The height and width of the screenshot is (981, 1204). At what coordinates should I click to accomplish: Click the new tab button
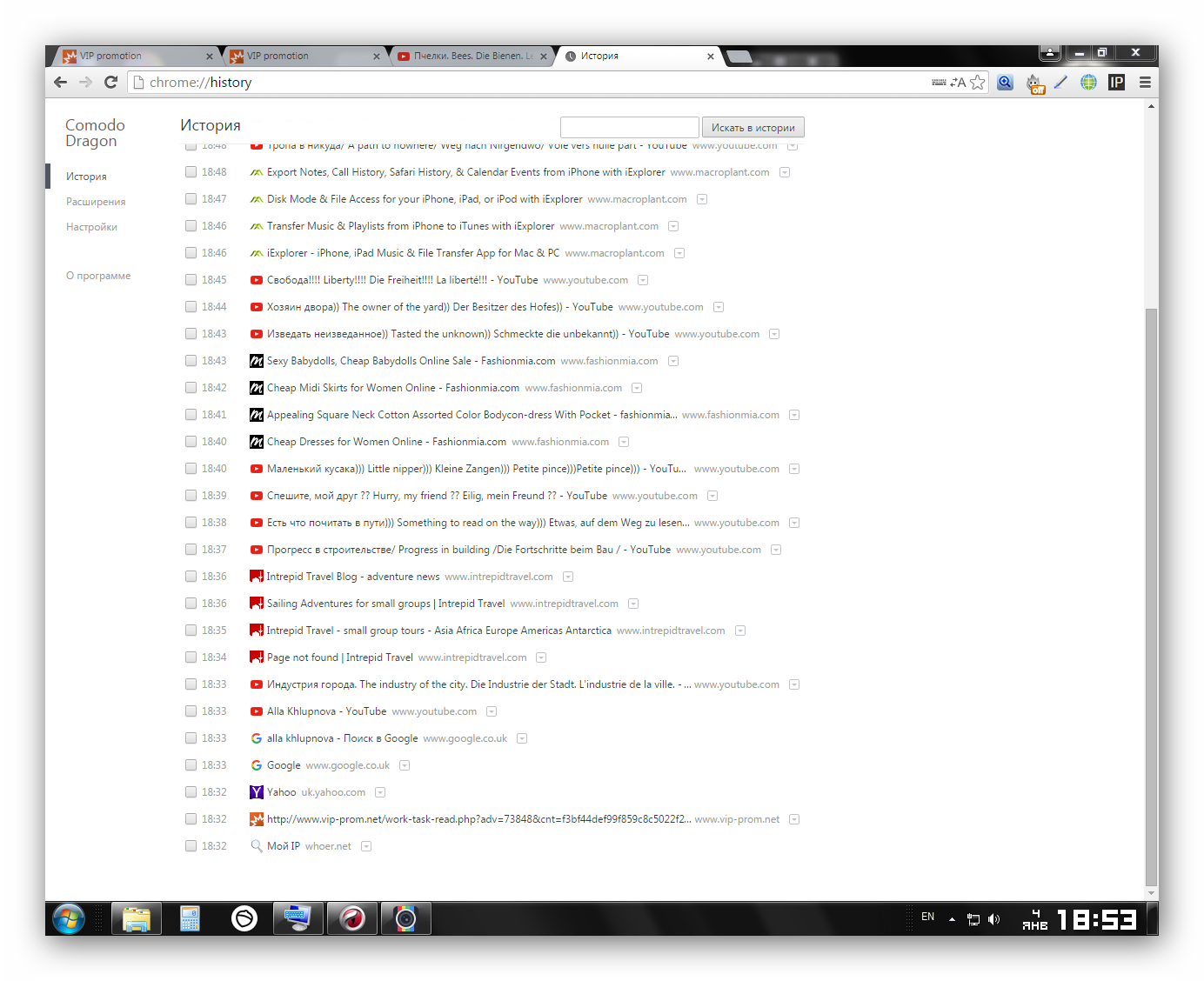point(739,57)
